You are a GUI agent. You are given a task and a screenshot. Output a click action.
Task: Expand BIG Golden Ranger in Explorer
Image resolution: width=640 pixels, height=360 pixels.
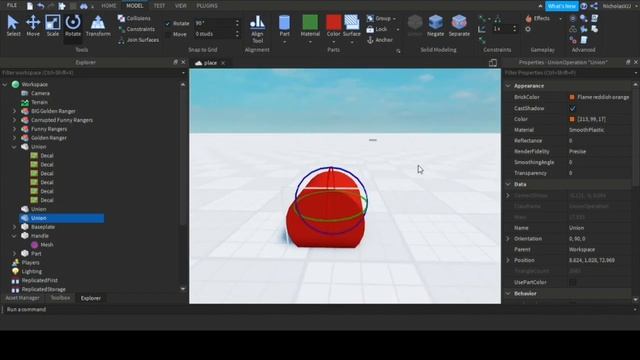[x=14, y=111]
